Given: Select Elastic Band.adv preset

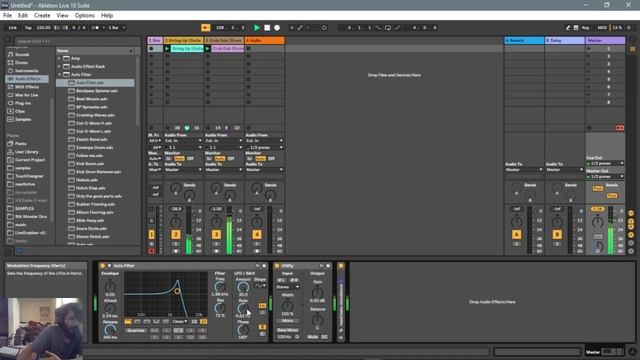Looking at the screenshot, I should 92,140.
